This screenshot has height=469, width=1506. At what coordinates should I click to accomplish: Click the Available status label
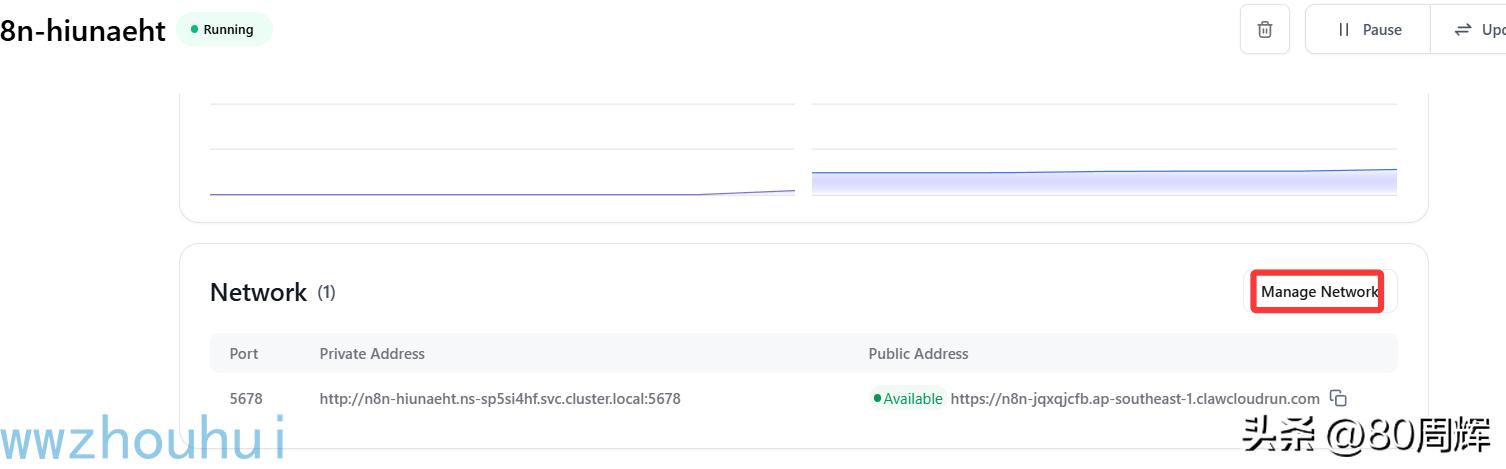pos(912,398)
